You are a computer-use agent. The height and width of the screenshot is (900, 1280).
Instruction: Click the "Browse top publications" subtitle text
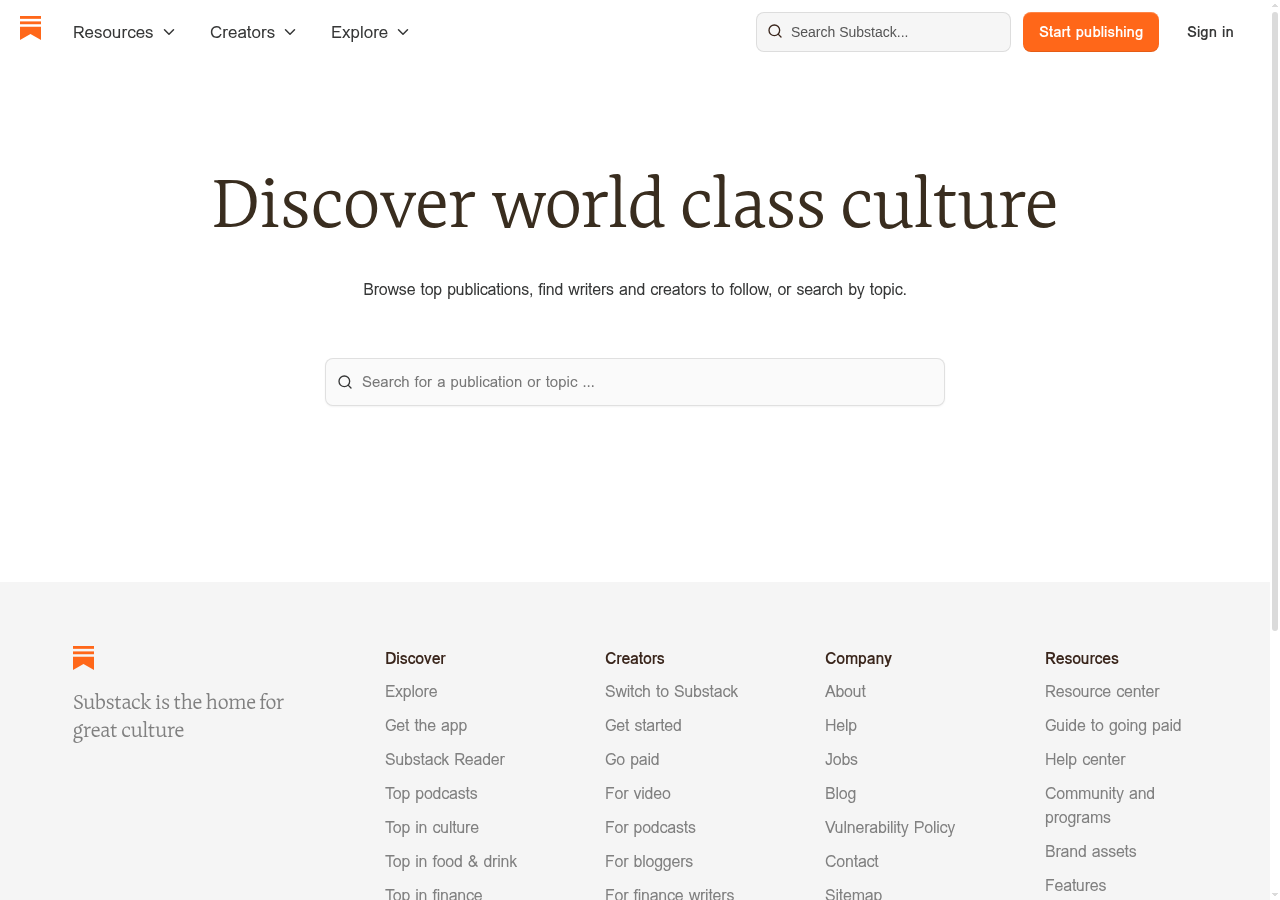(635, 289)
